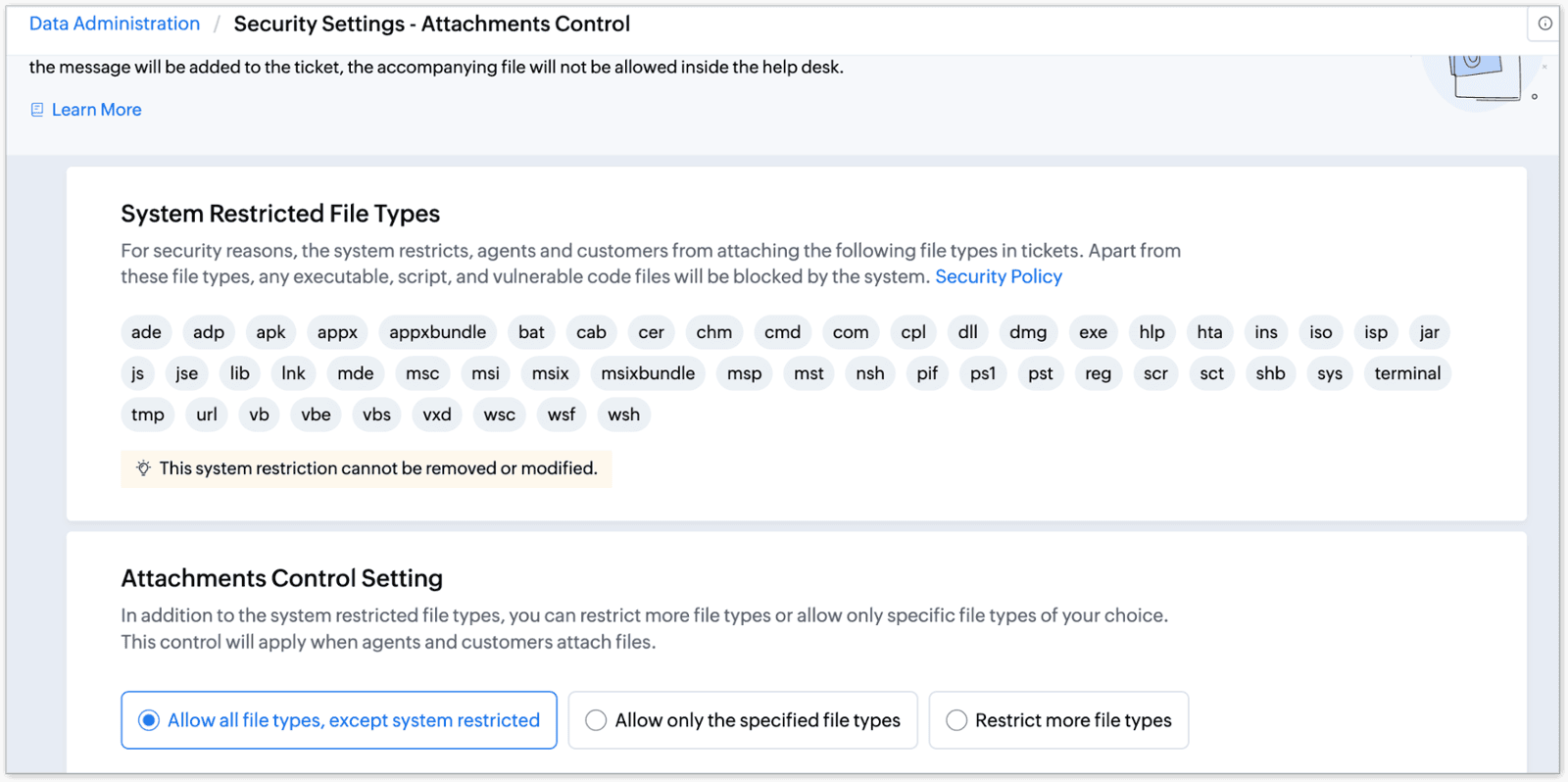
Task: Click the jar file type tag
Action: point(1430,332)
